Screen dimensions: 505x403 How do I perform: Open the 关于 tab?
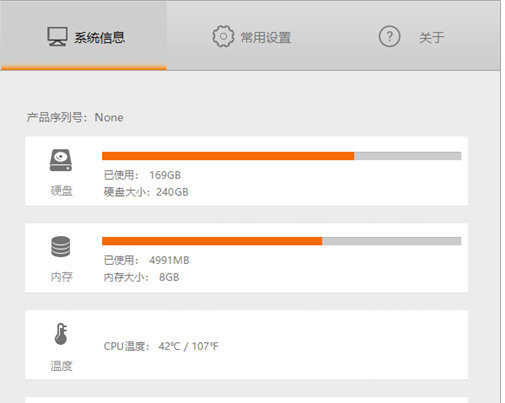coord(432,37)
